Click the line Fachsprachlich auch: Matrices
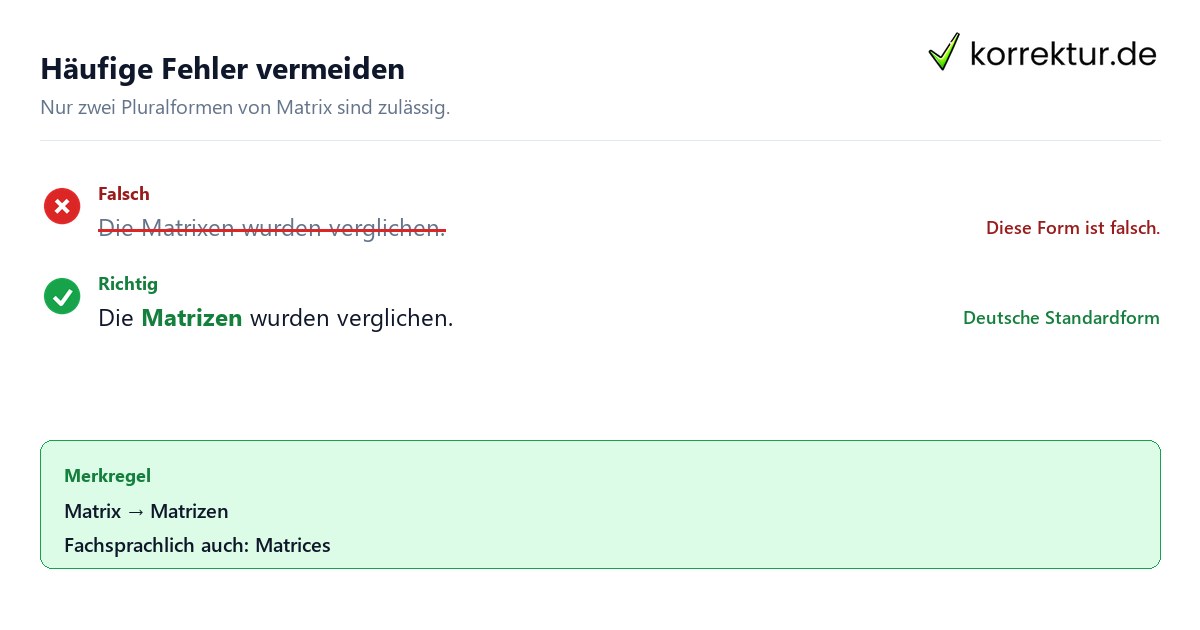Viewport: 1200px width, 630px height. (197, 546)
